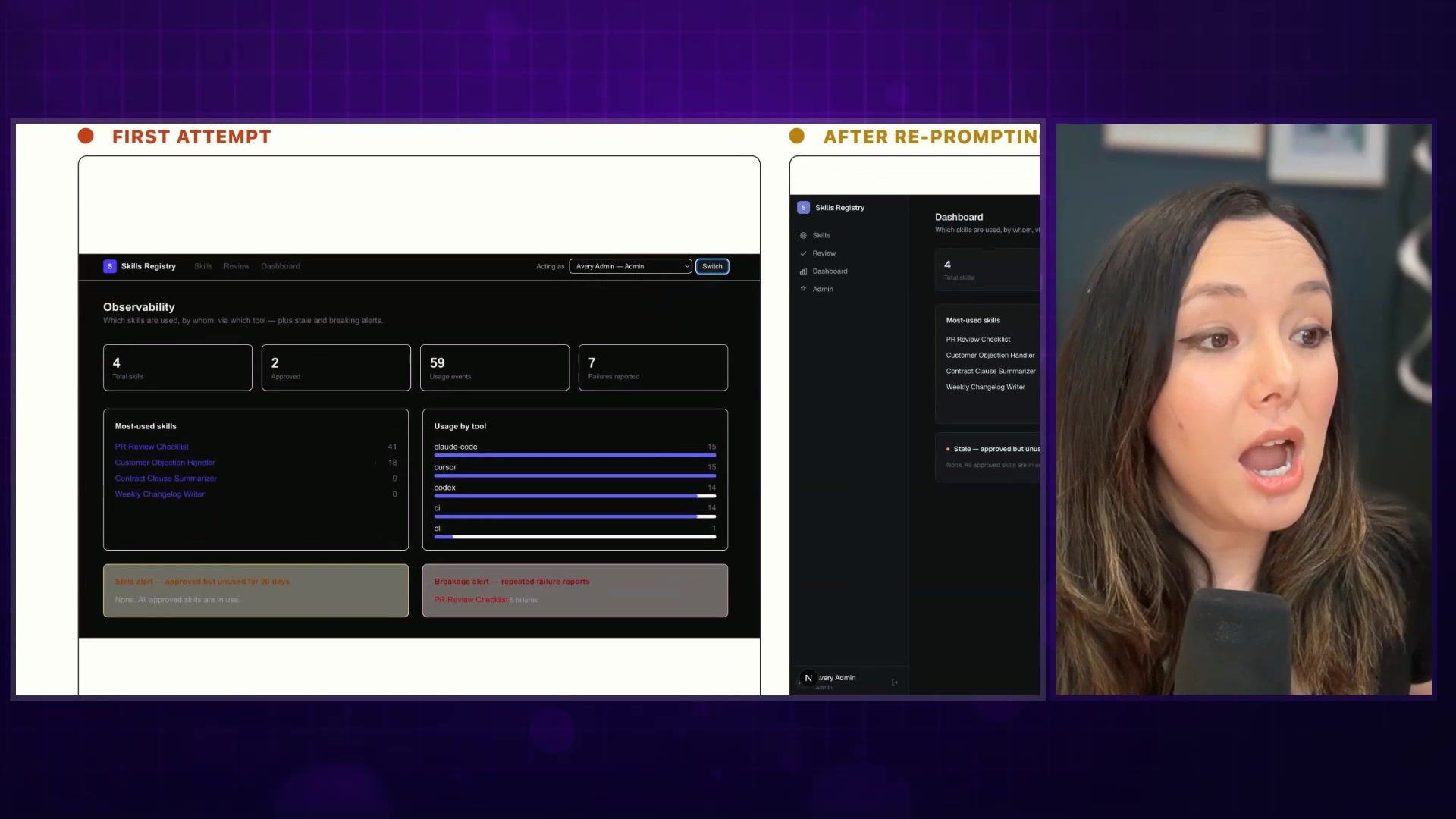
Task: Click the 59 Usage events stat card
Action: pyautogui.click(x=494, y=368)
